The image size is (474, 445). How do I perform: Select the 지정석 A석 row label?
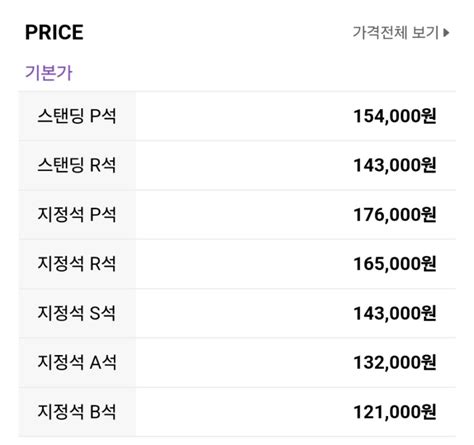[x=77, y=362]
